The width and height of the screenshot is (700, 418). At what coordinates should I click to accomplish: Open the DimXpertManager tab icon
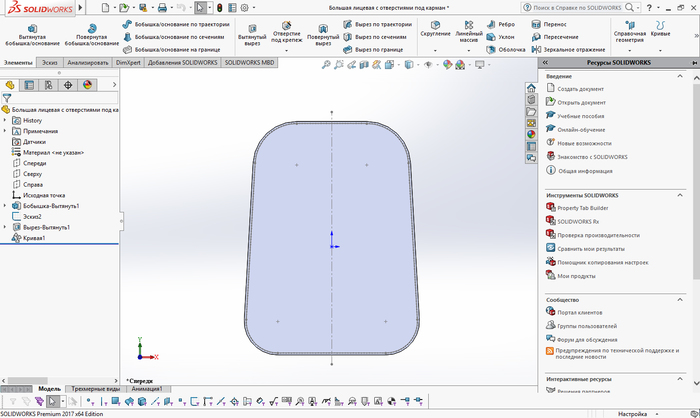click(68, 85)
